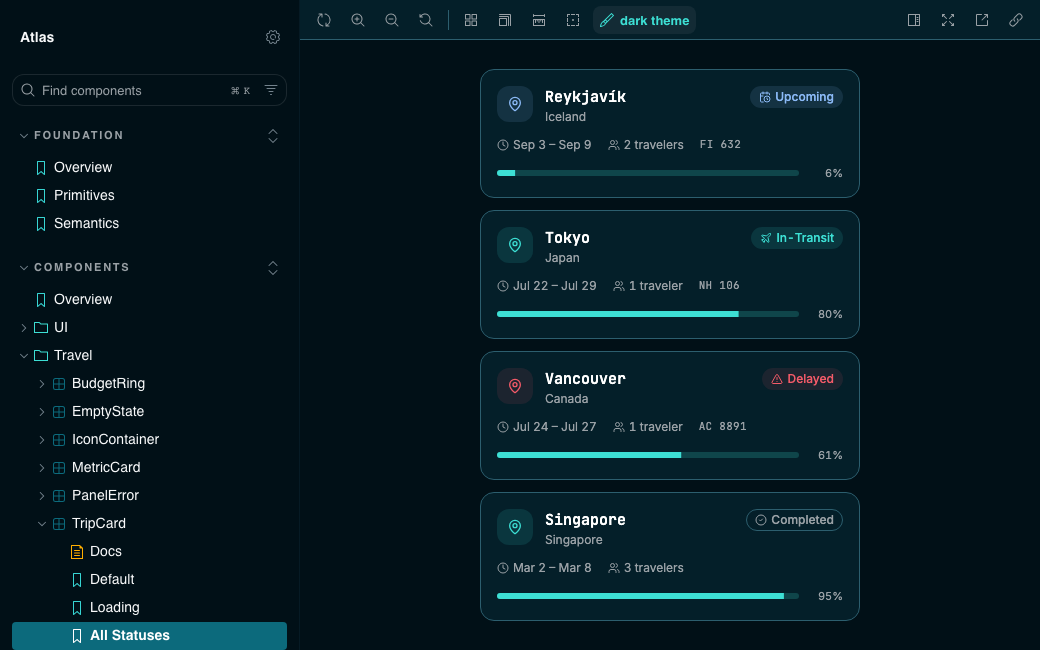Viewport: 1040px width, 650px height.
Task: Enter fullscreen mode in toolbar
Action: 948,21
